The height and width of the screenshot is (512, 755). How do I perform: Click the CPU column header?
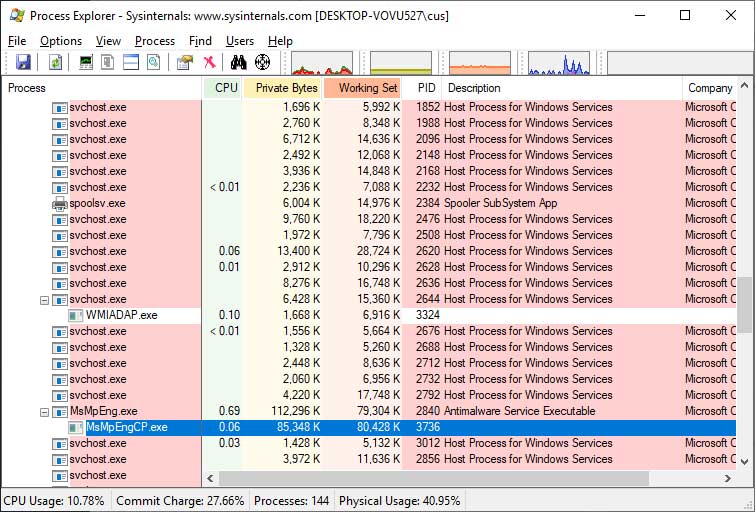point(226,88)
